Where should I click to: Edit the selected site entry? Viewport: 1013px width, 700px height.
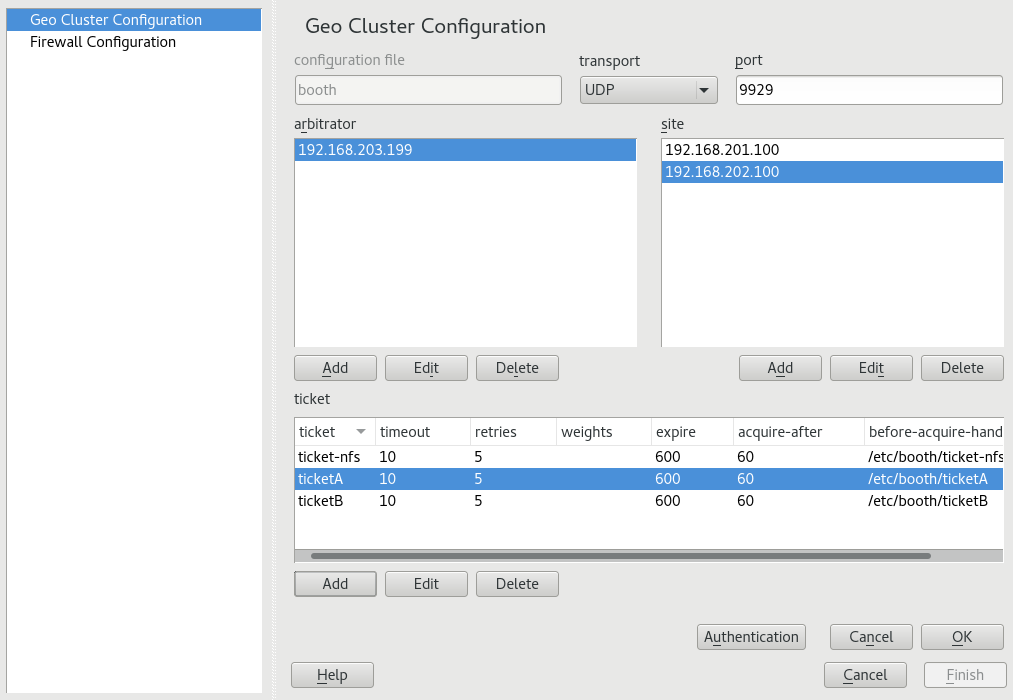(871, 368)
